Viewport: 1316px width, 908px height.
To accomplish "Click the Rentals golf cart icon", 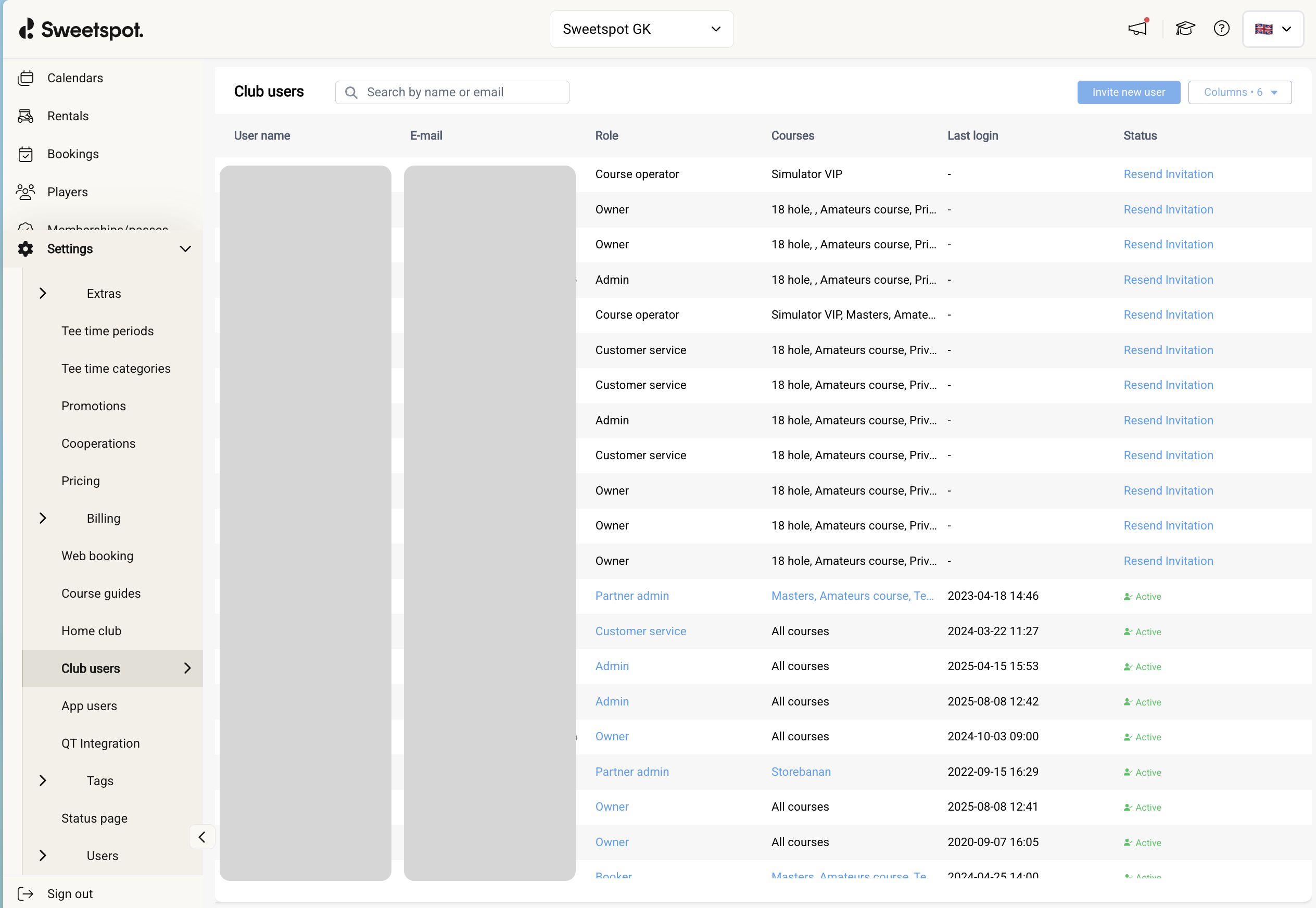I will point(26,116).
